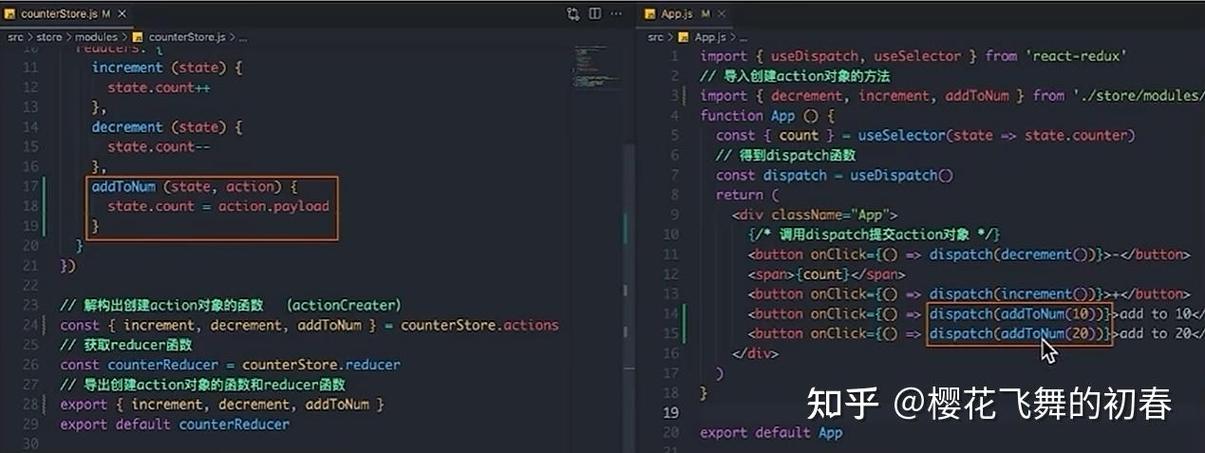Open 'store' breadcrumb segment

(x=50, y=37)
